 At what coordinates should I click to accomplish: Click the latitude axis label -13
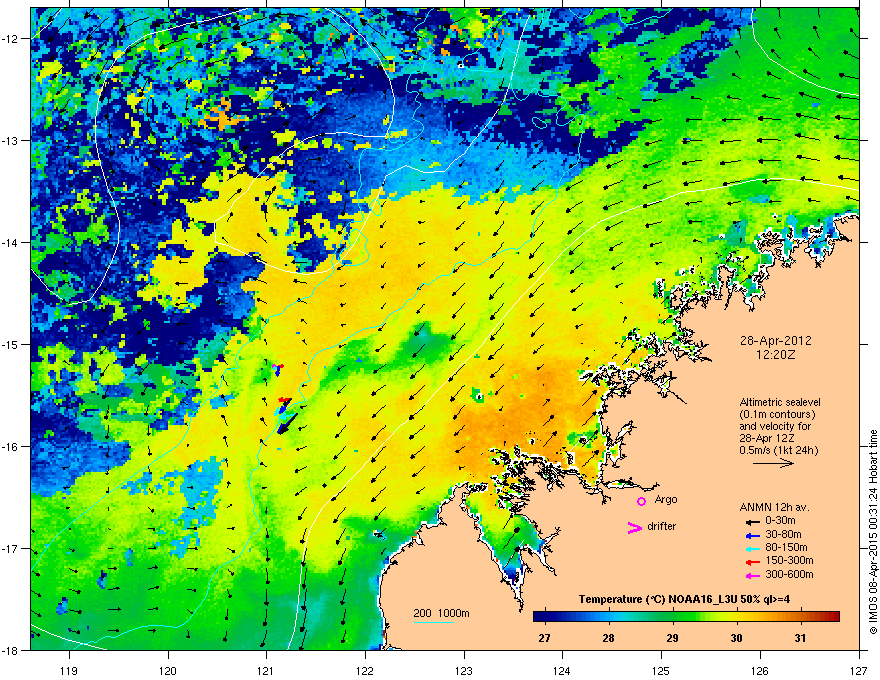[x=12, y=140]
